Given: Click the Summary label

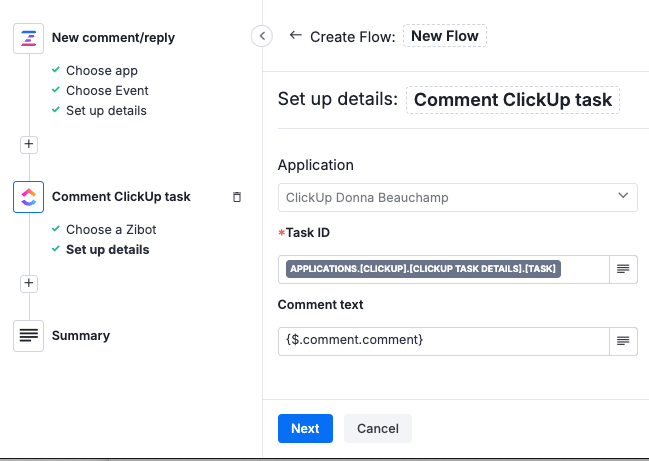Looking at the screenshot, I should (x=81, y=336).
